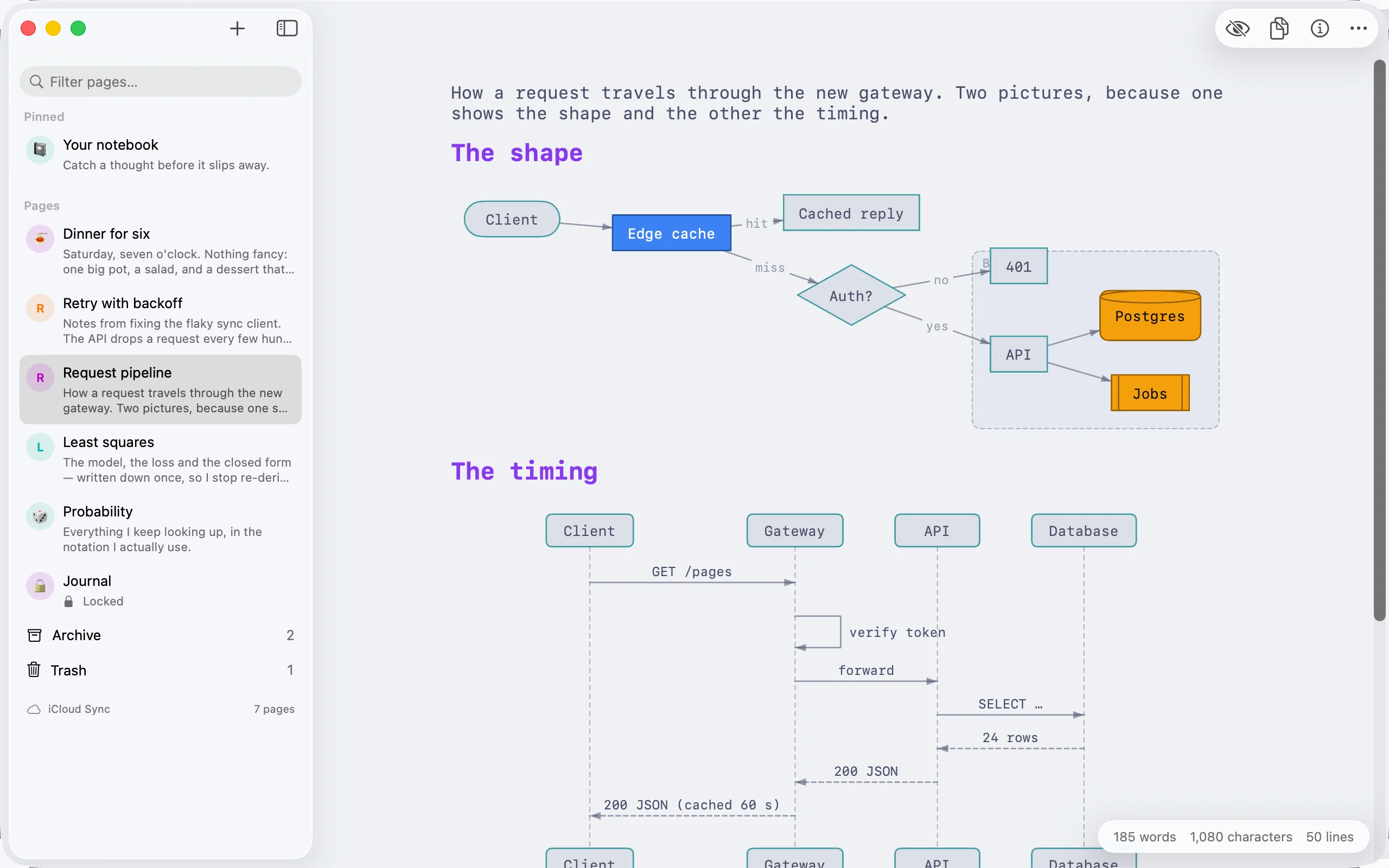Click the iCloud Sync cloud icon
Image resolution: width=1389 pixels, height=868 pixels.
point(34,710)
